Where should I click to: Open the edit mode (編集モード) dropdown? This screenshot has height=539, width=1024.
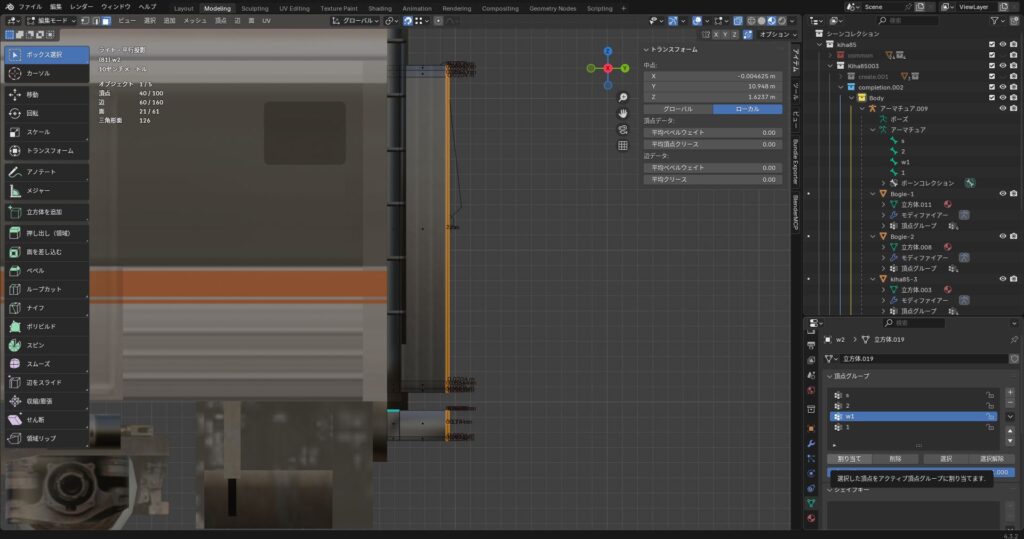[x=53, y=20]
